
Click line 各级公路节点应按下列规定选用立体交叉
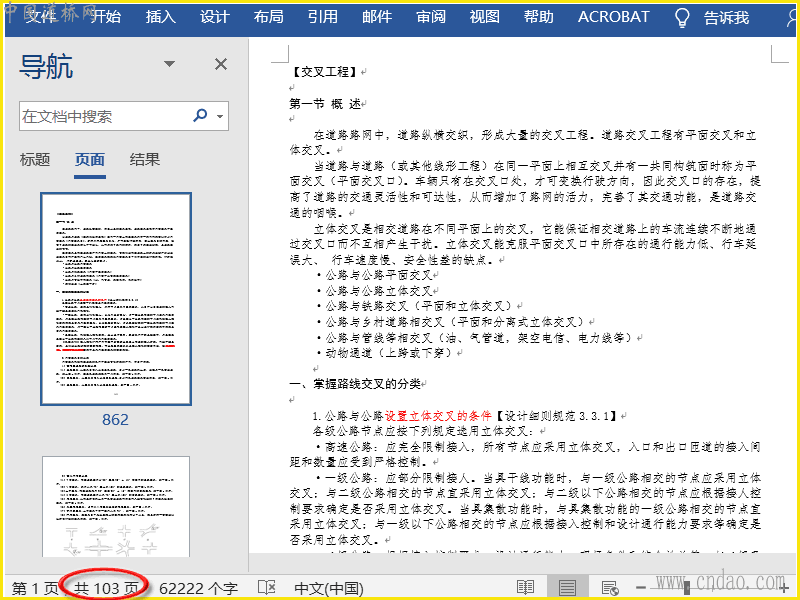422,431
